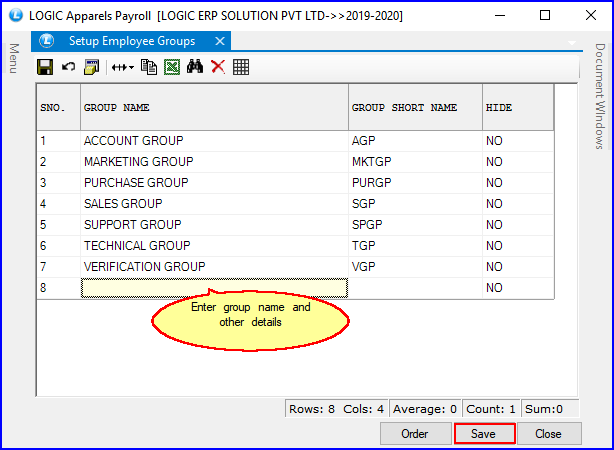Minimize the LOGIC Apparels Payroll window

[500, 15]
